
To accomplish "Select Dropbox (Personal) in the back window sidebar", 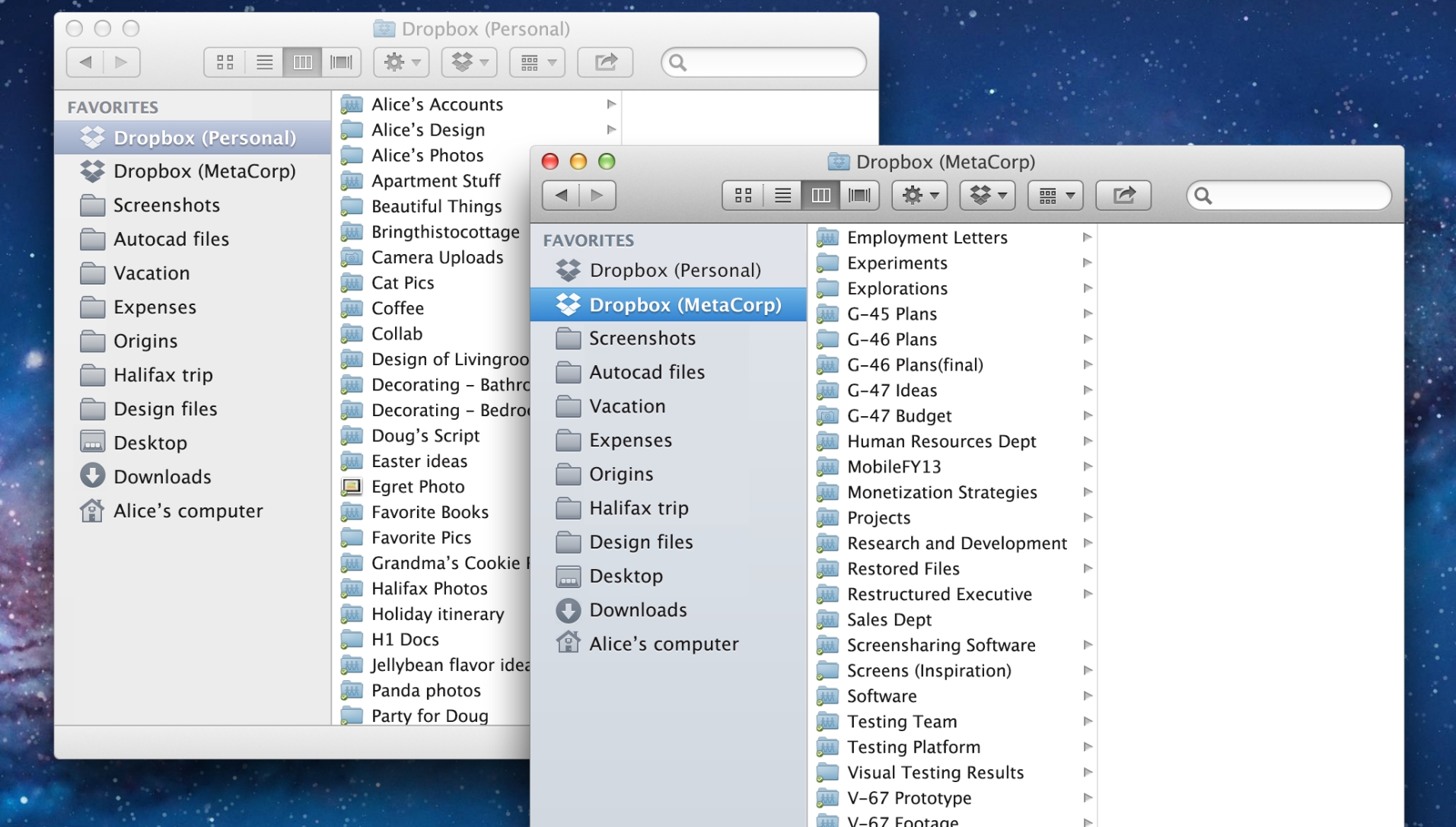I will click(193, 138).
